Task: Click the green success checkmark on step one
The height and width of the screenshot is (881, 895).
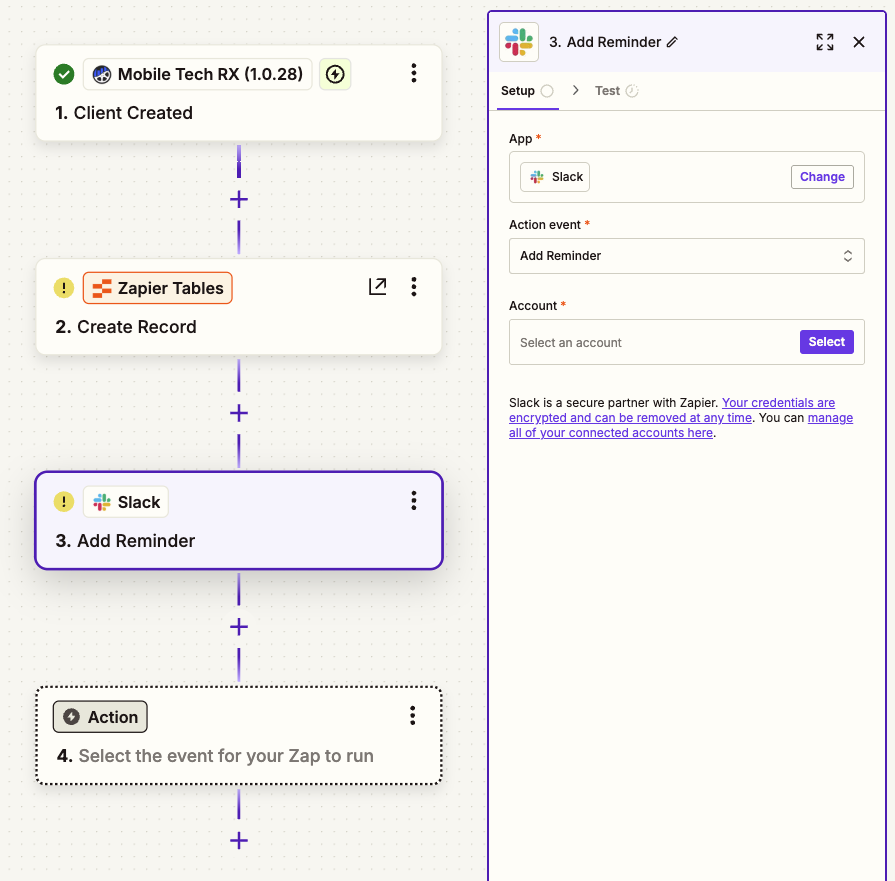Action: pyautogui.click(x=63, y=73)
